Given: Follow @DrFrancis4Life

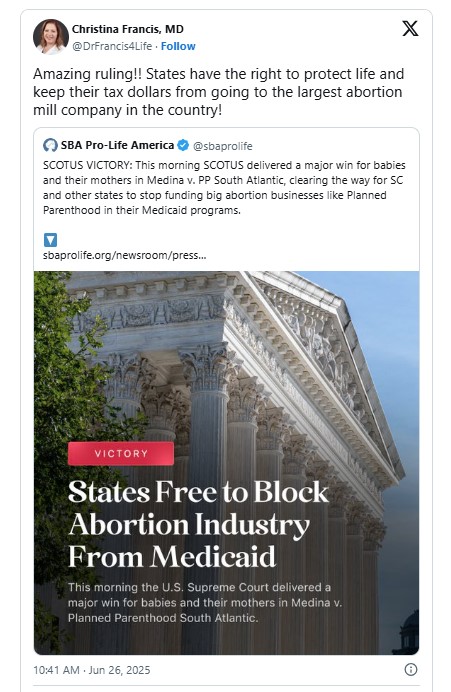Looking at the screenshot, I should click(178, 46).
